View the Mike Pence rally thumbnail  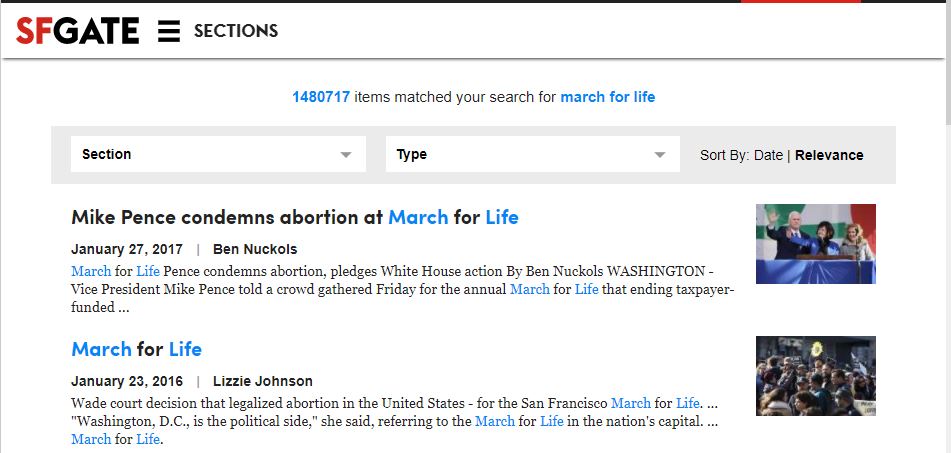click(x=816, y=244)
